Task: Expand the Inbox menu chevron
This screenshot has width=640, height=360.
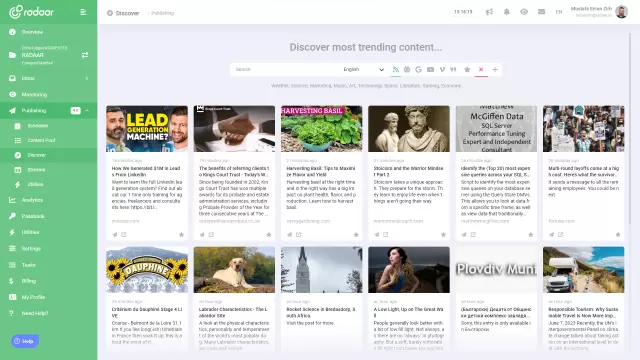Action: (x=87, y=78)
